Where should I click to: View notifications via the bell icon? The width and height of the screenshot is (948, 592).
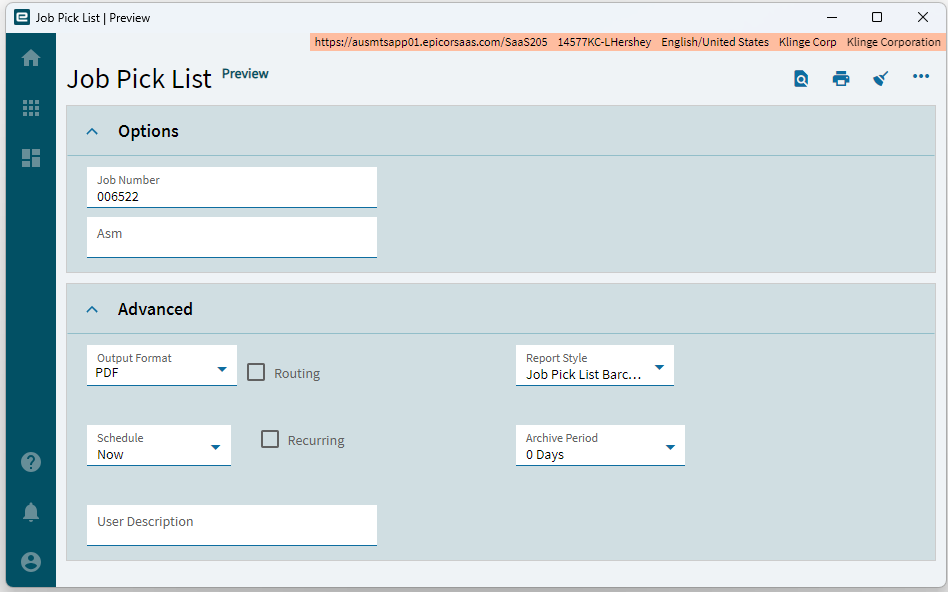tap(31, 512)
